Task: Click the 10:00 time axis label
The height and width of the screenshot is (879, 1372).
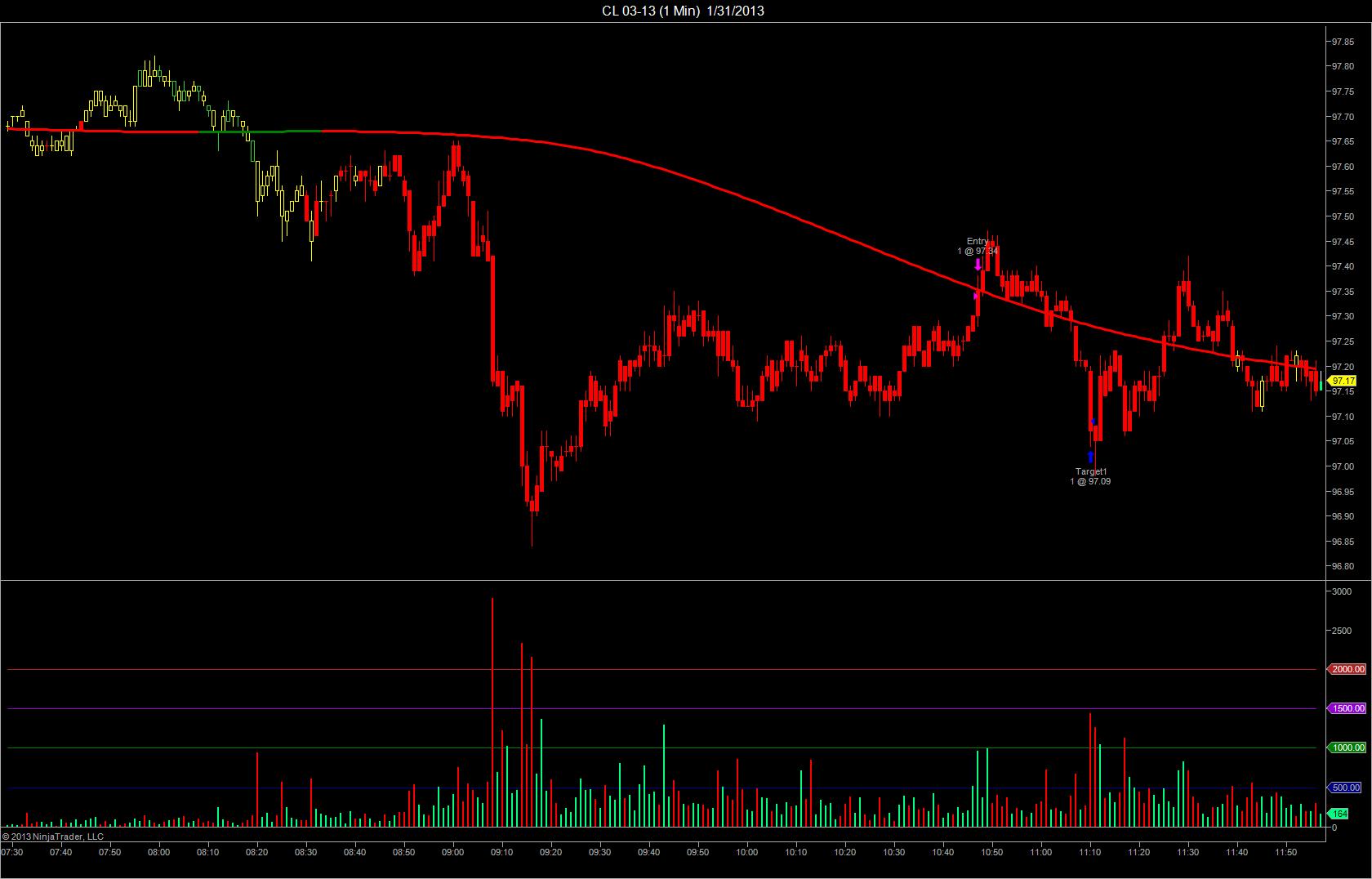Action: [746, 852]
